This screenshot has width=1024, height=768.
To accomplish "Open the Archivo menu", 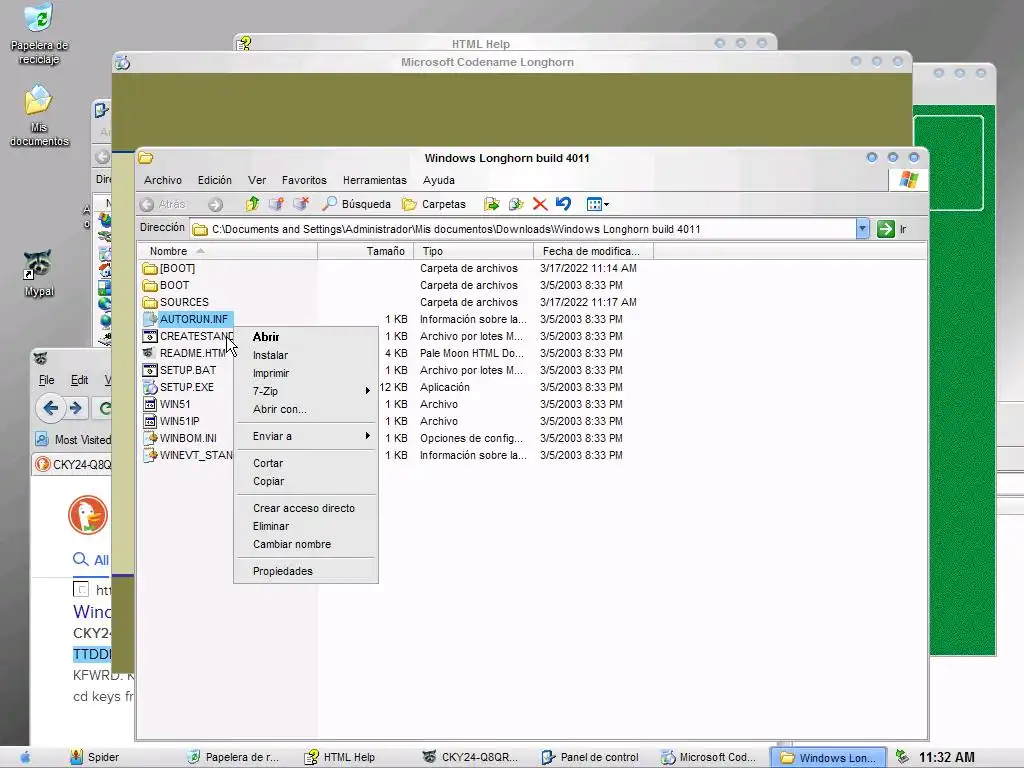I will coord(163,180).
